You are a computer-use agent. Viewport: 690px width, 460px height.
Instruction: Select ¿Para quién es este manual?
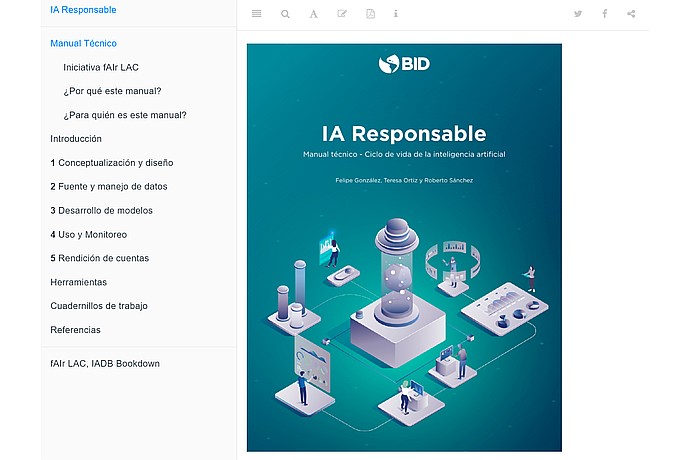(x=125, y=115)
